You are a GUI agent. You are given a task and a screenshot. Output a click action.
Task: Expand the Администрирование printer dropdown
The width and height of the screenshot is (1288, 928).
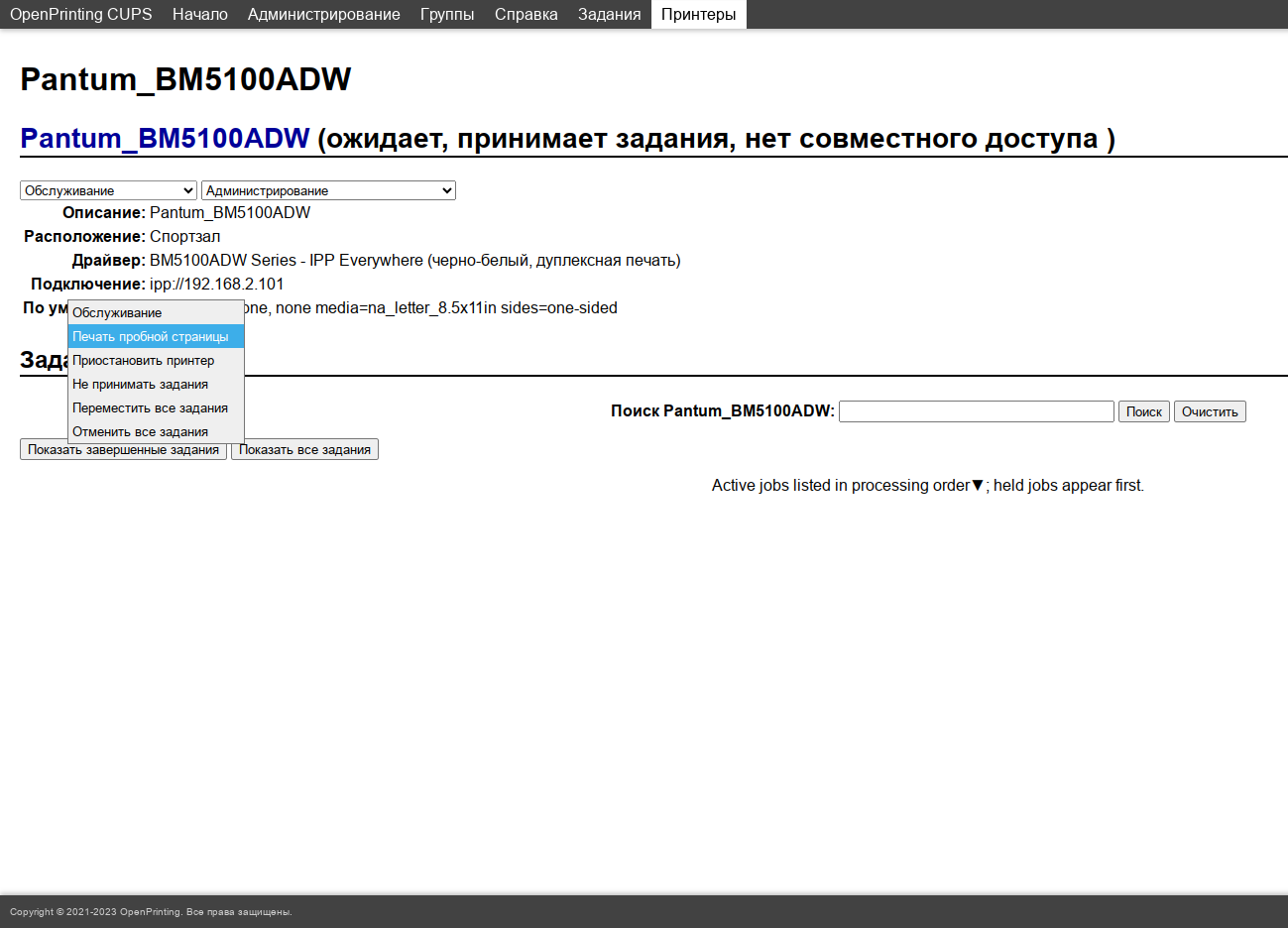pos(327,190)
